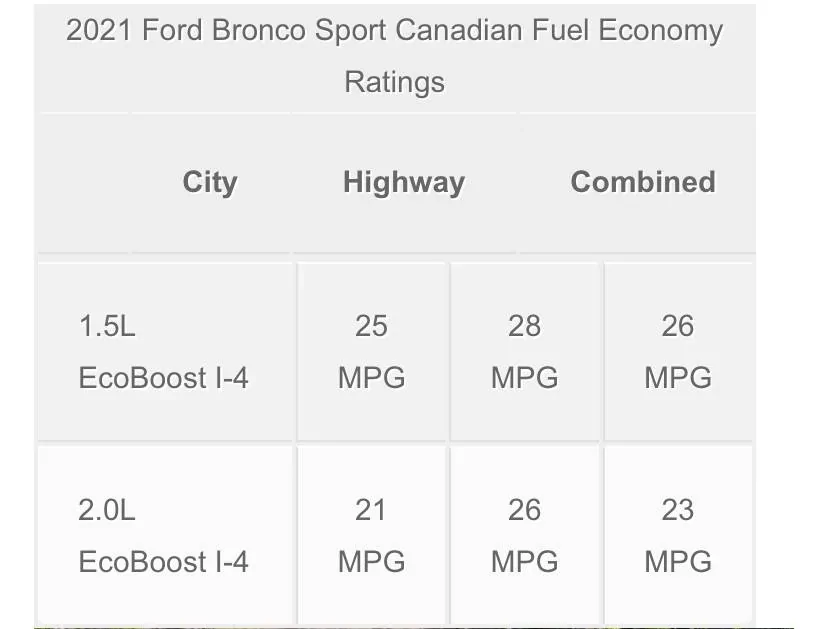Click "EcoBoost I-4" text in the 1.5L row
This screenshot has height=629, width=828.
pyautogui.click(x=163, y=378)
